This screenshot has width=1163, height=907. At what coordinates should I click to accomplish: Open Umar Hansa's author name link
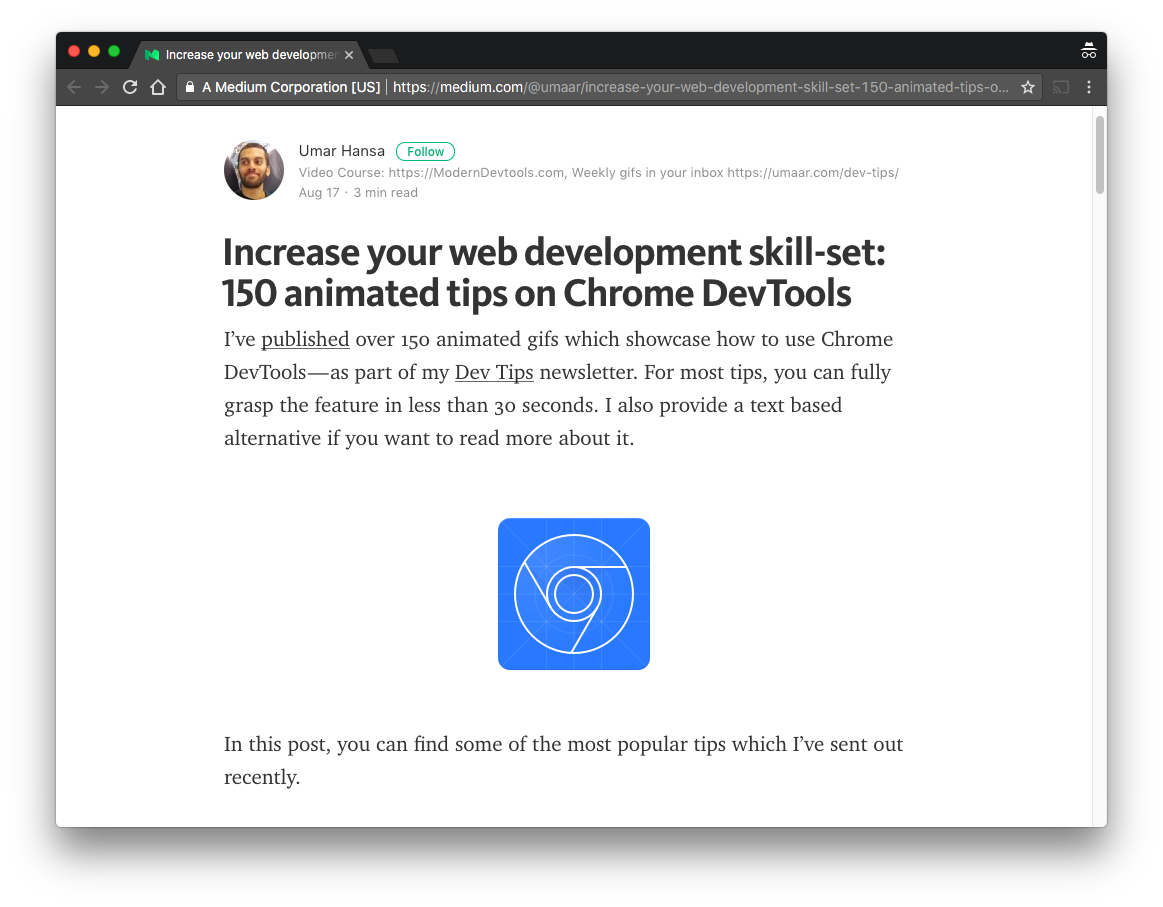point(342,151)
